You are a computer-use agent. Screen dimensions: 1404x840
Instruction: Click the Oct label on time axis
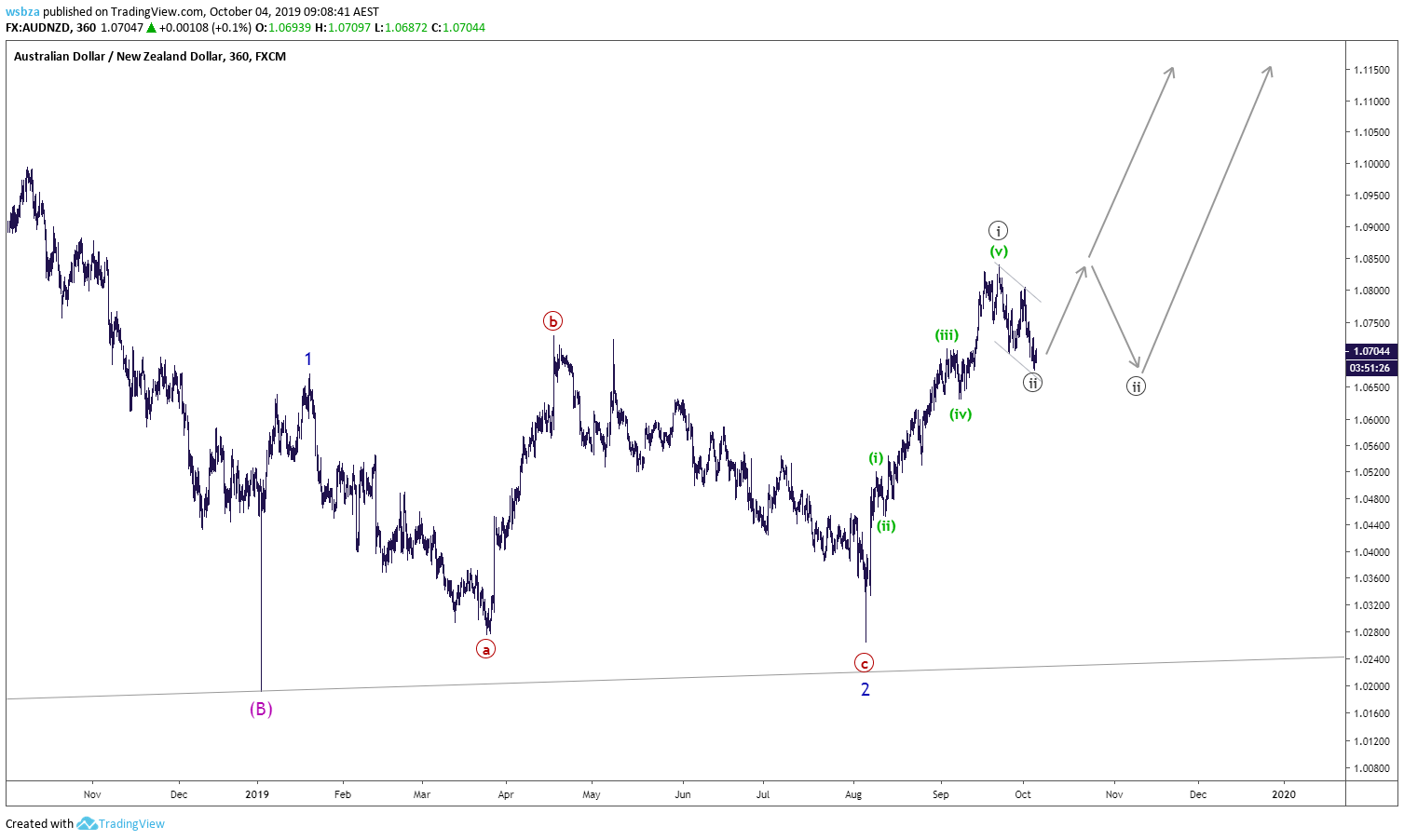pos(1023,794)
